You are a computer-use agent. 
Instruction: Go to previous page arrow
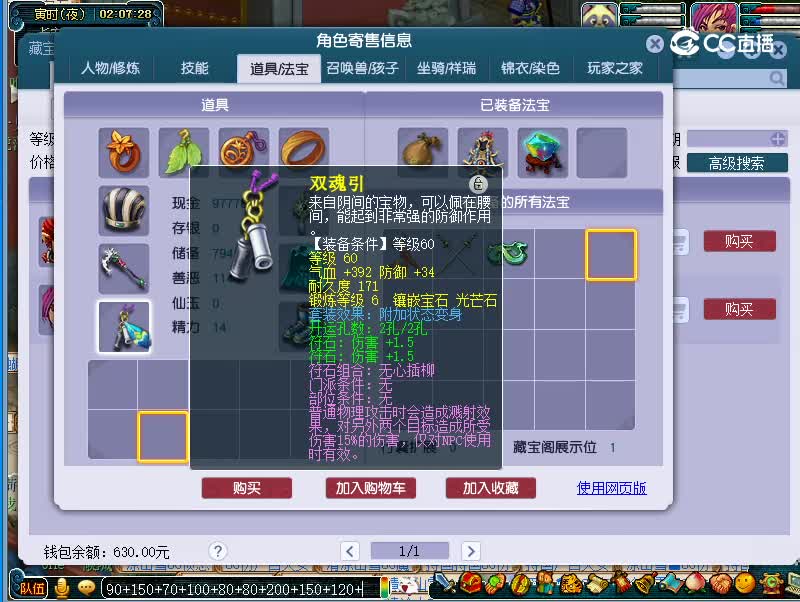tap(349, 551)
